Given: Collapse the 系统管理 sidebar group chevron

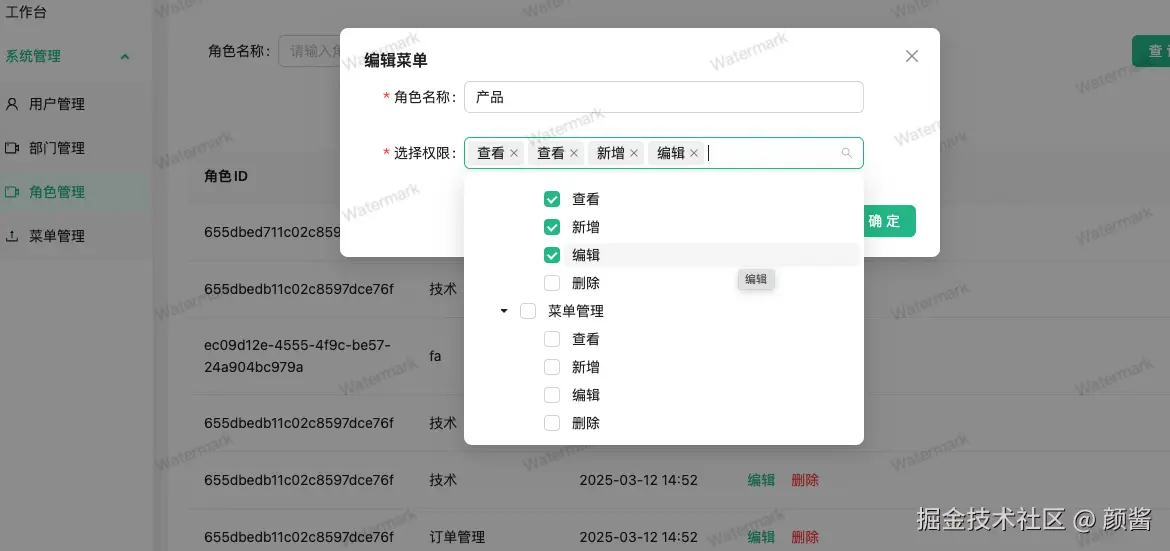Looking at the screenshot, I should point(125,57).
